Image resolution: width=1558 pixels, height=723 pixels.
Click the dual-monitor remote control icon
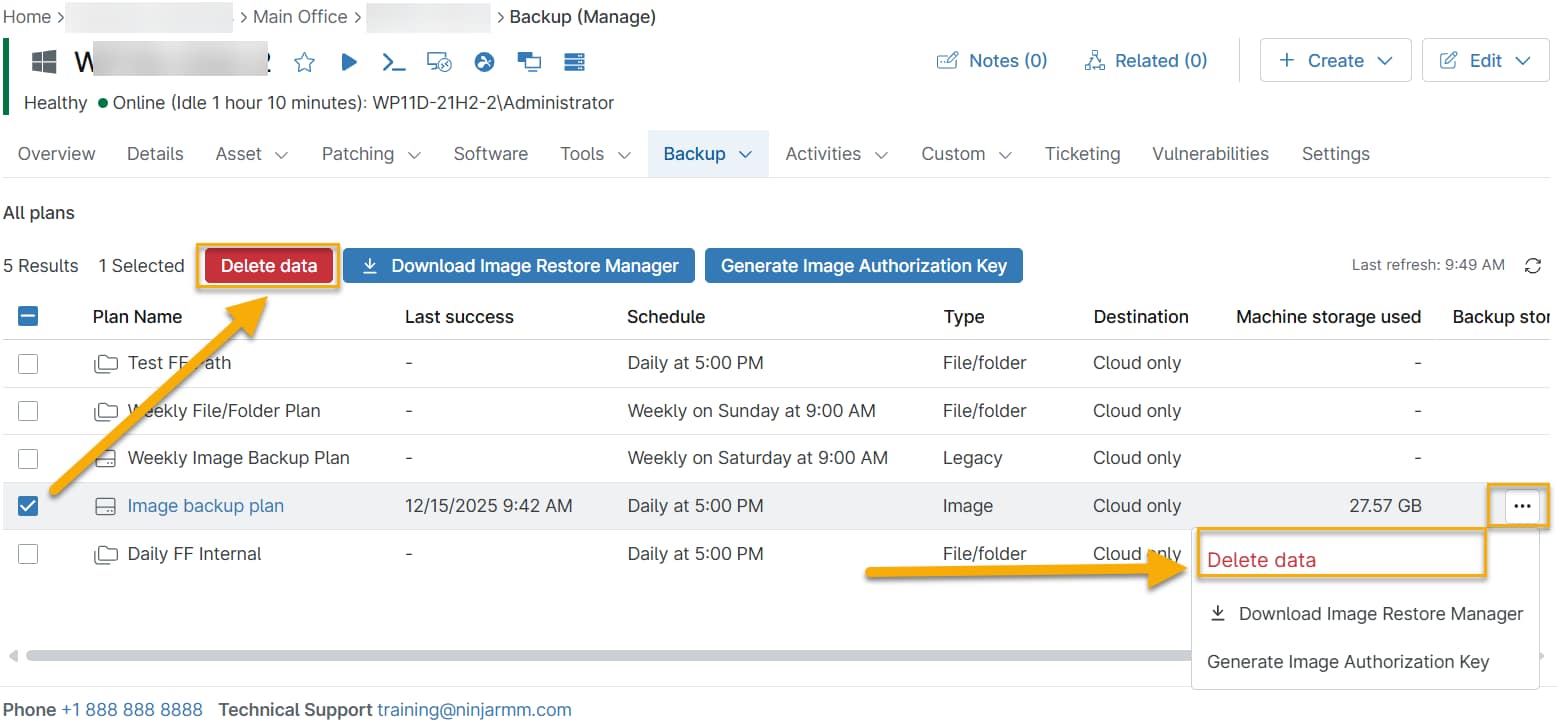coord(529,63)
